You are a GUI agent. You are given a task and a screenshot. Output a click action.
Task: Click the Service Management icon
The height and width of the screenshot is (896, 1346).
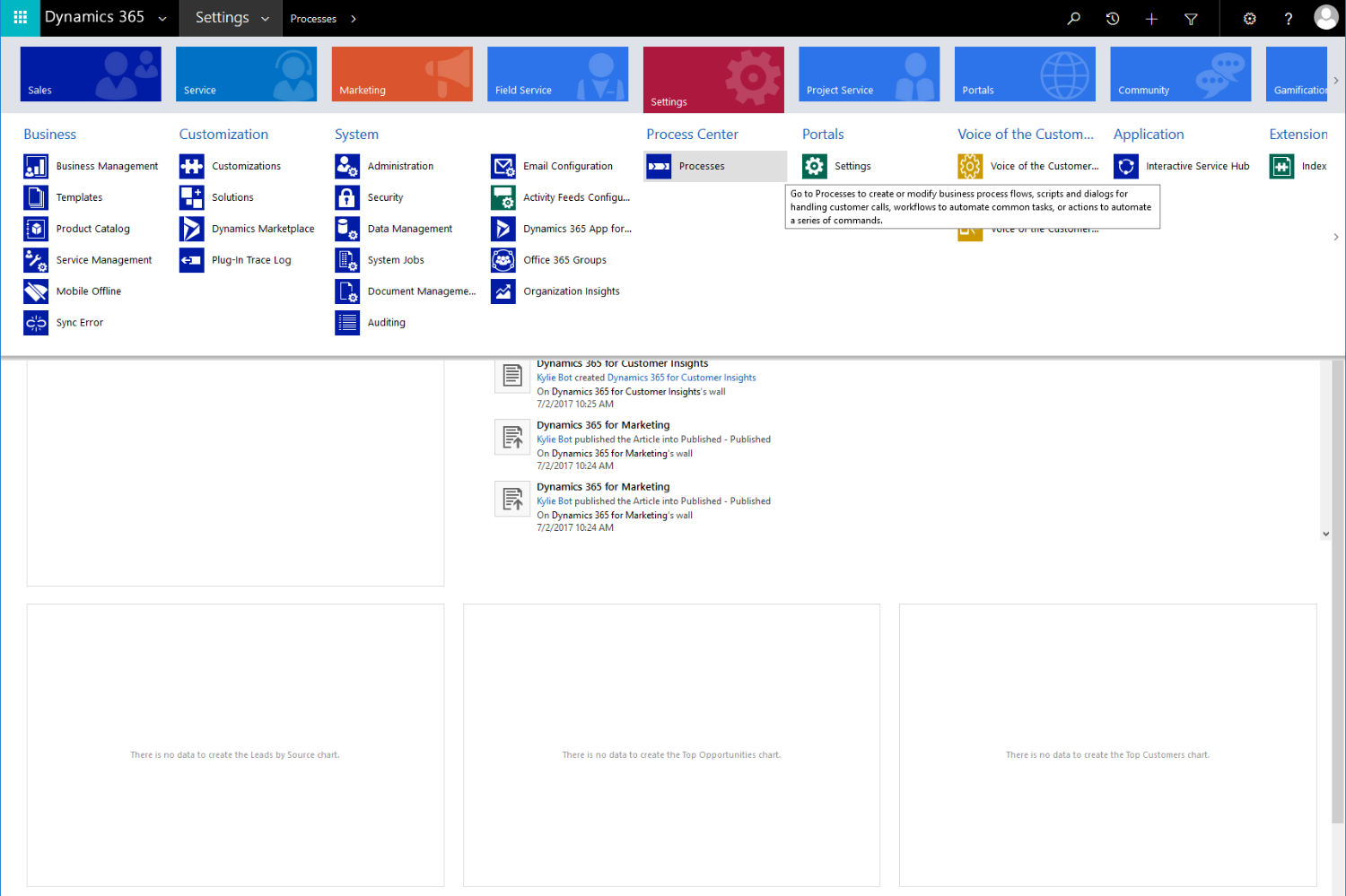36,260
